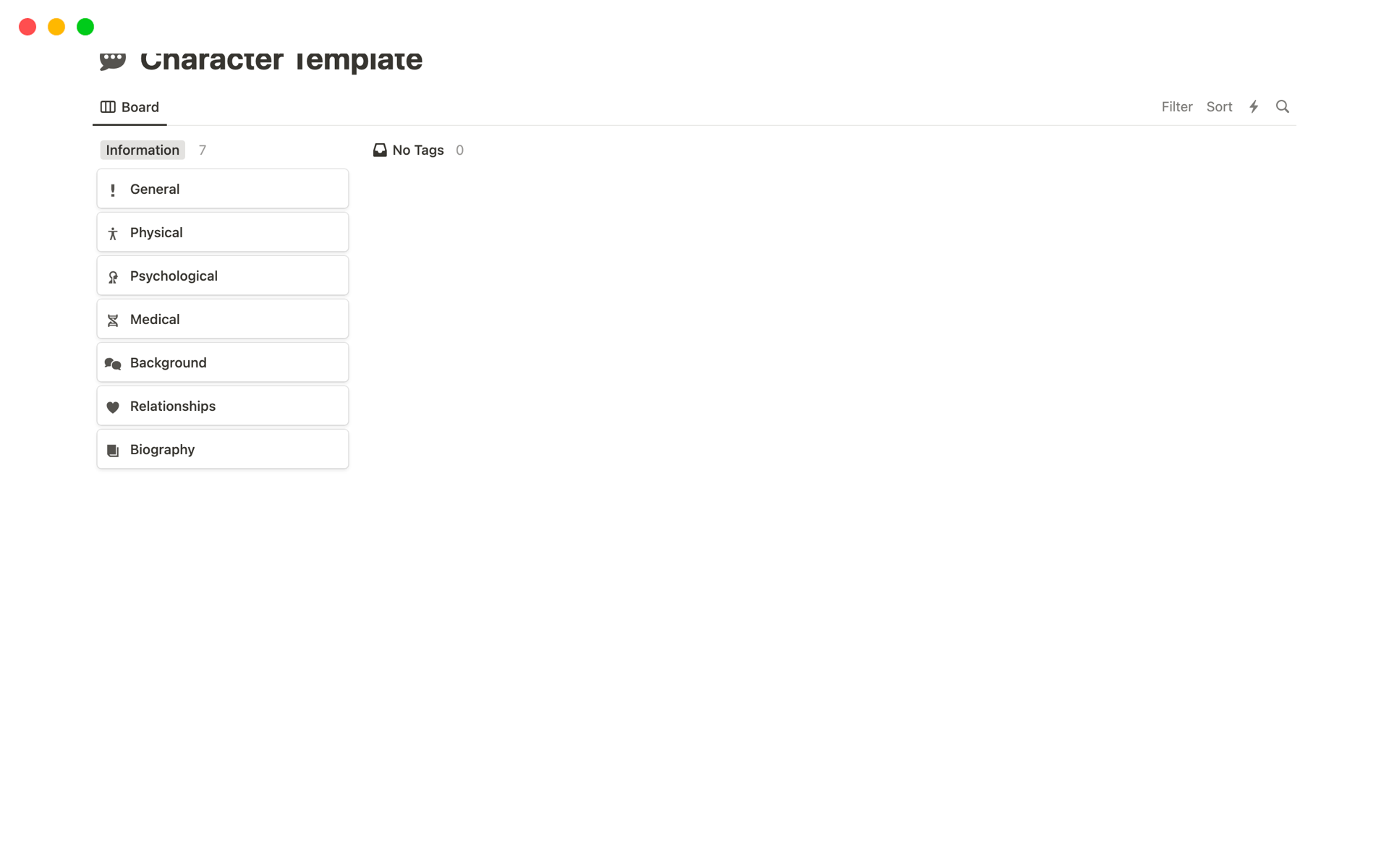
Task: Open the Physical information card
Action: 222,232
